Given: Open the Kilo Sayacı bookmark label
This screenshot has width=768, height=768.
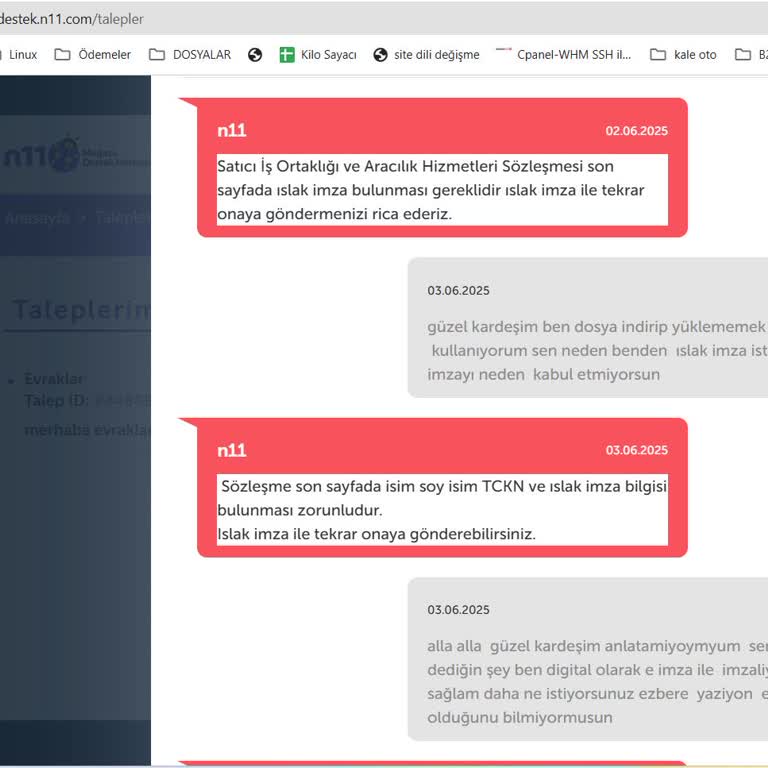Looking at the screenshot, I should tap(329, 54).
